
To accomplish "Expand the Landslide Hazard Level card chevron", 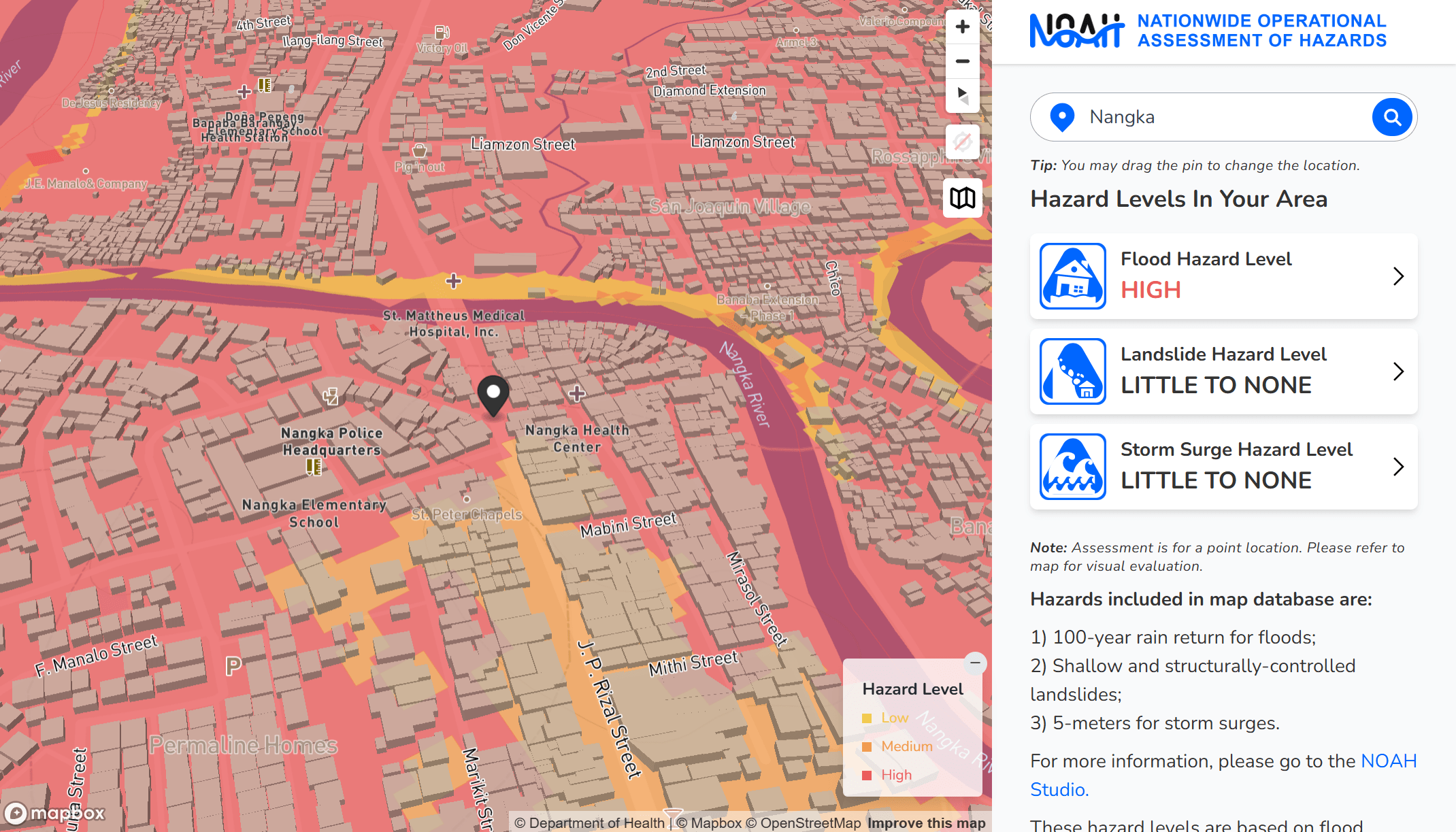I will (1399, 371).
